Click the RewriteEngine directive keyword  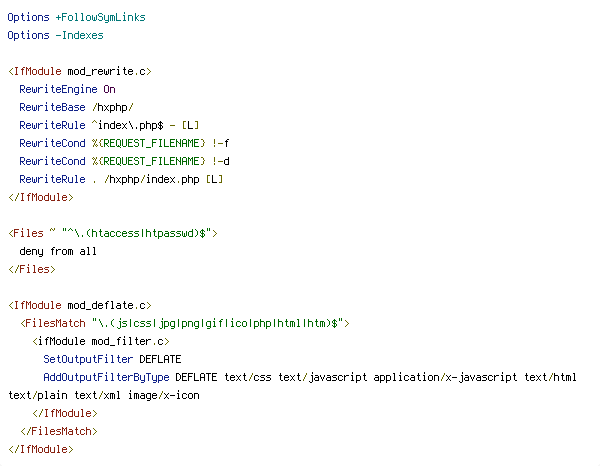58,90
